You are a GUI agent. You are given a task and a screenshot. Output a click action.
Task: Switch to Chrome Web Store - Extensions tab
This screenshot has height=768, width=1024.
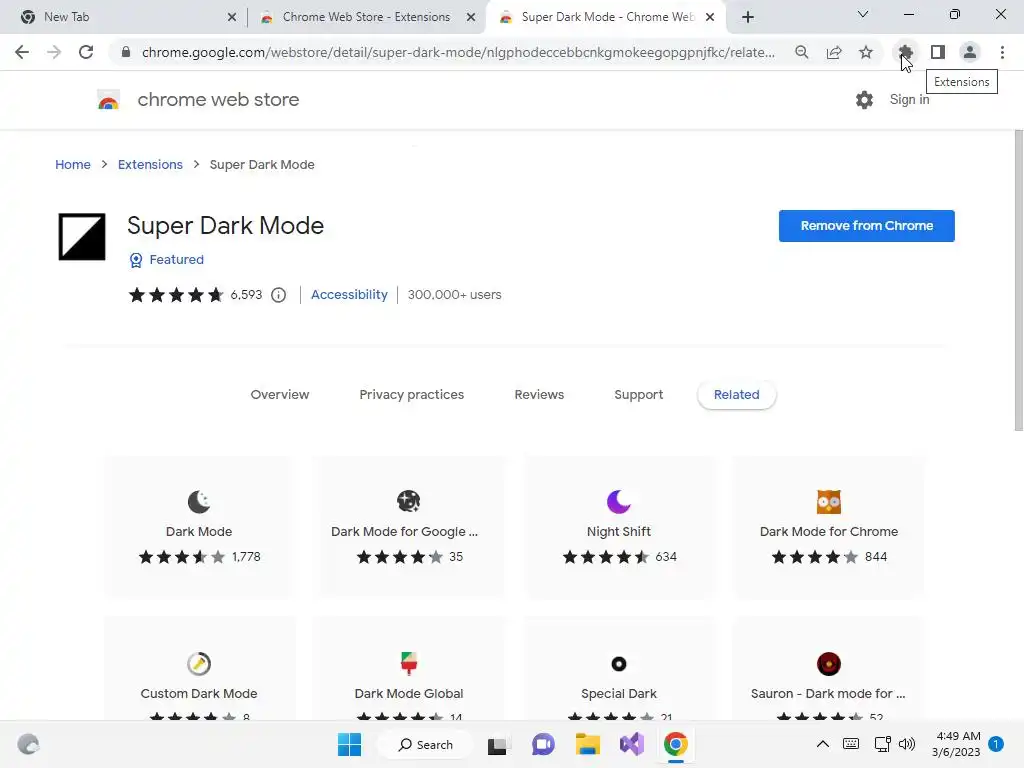pyautogui.click(x=366, y=17)
